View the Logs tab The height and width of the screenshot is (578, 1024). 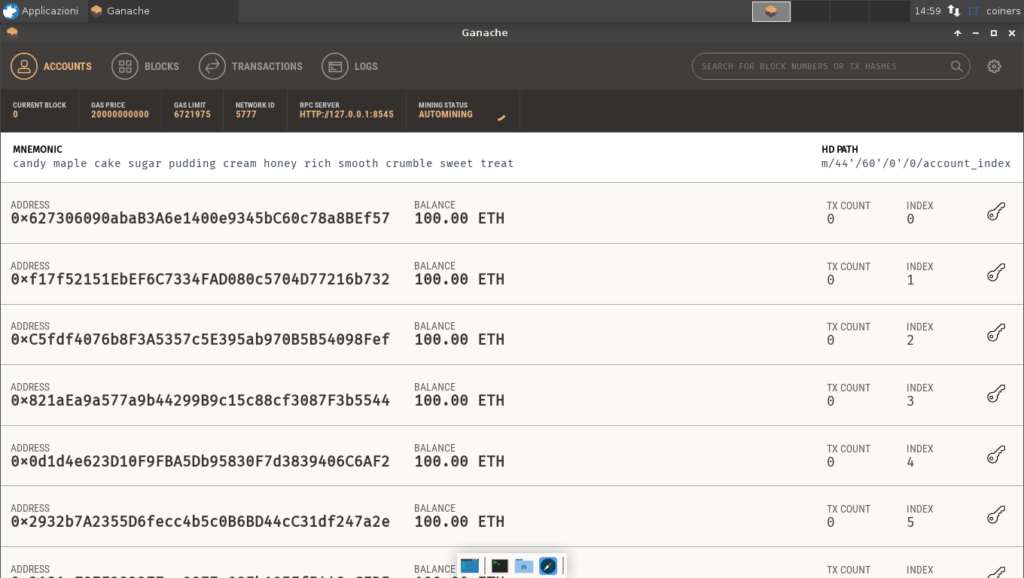pyautogui.click(x=349, y=67)
